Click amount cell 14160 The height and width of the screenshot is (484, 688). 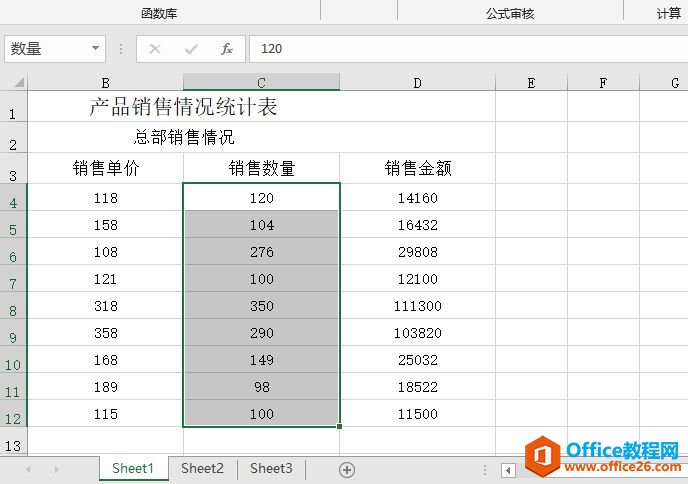tap(417, 197)
